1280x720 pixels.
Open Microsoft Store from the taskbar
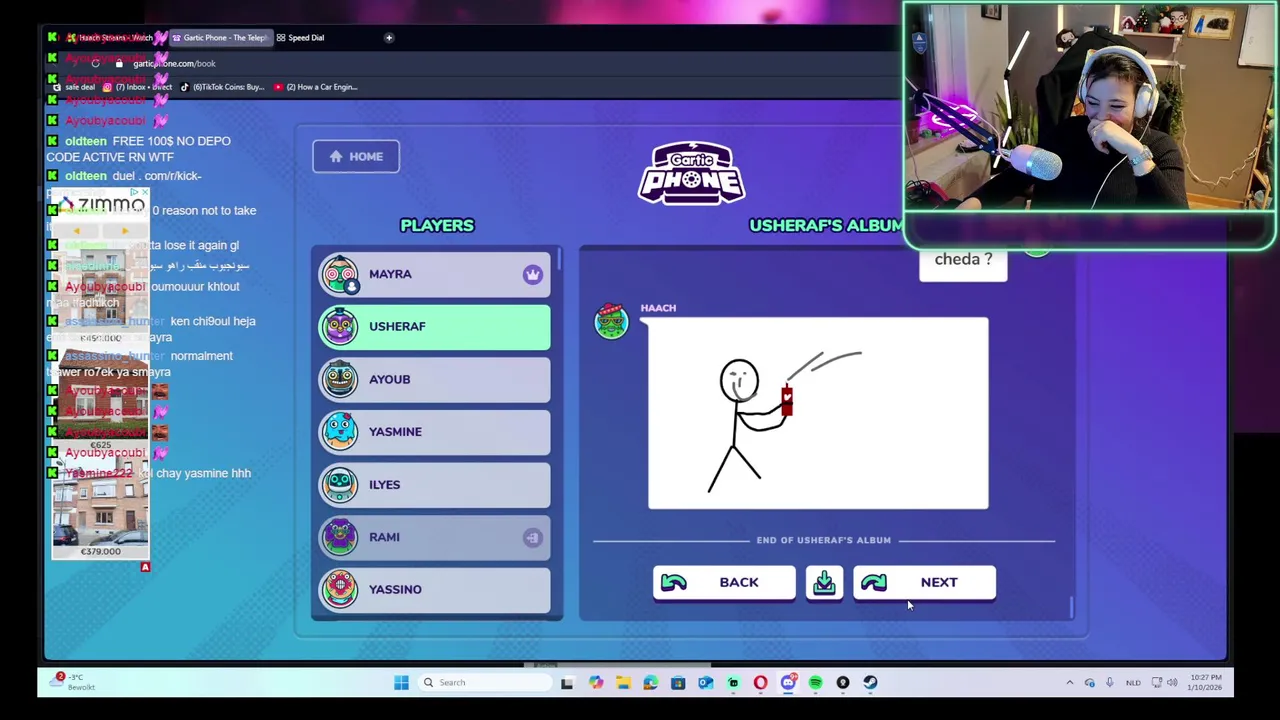click(x=678, y=683)
